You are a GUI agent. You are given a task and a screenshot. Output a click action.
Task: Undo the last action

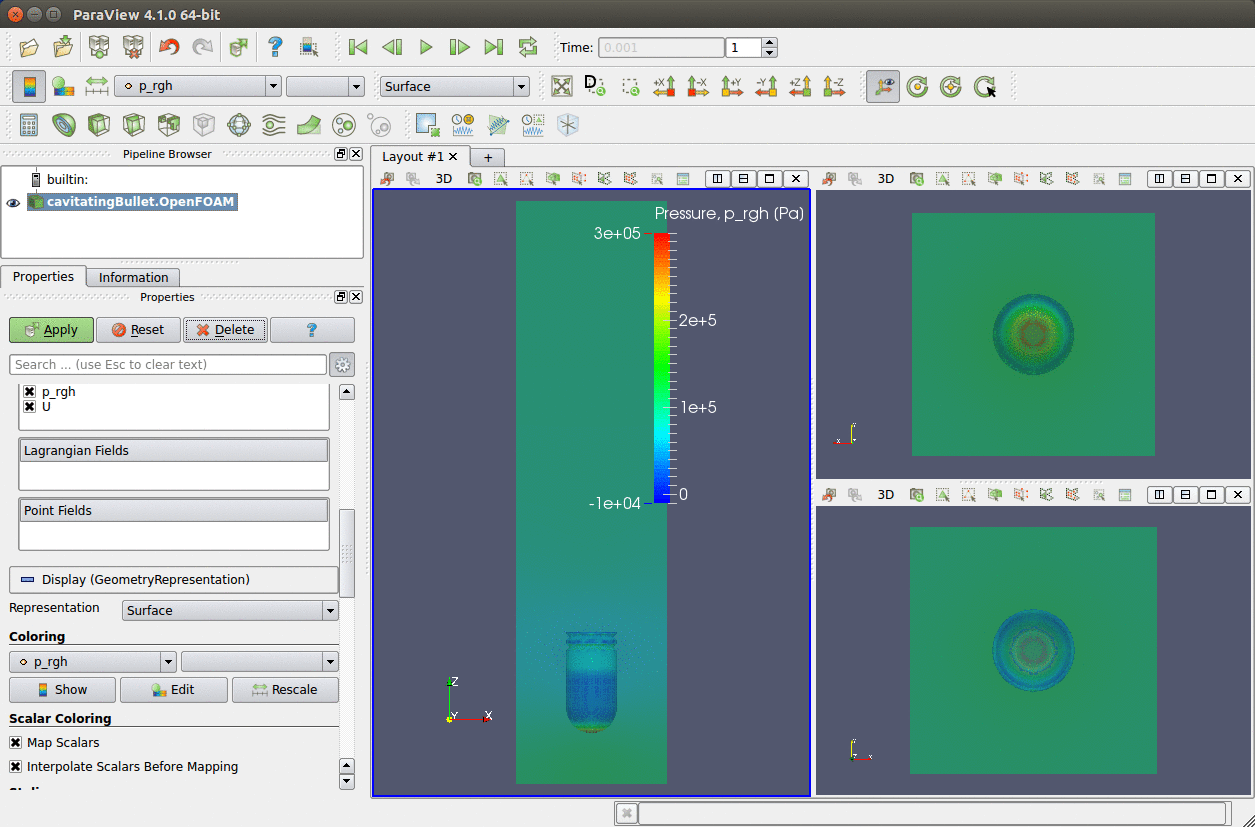point(169,47)
